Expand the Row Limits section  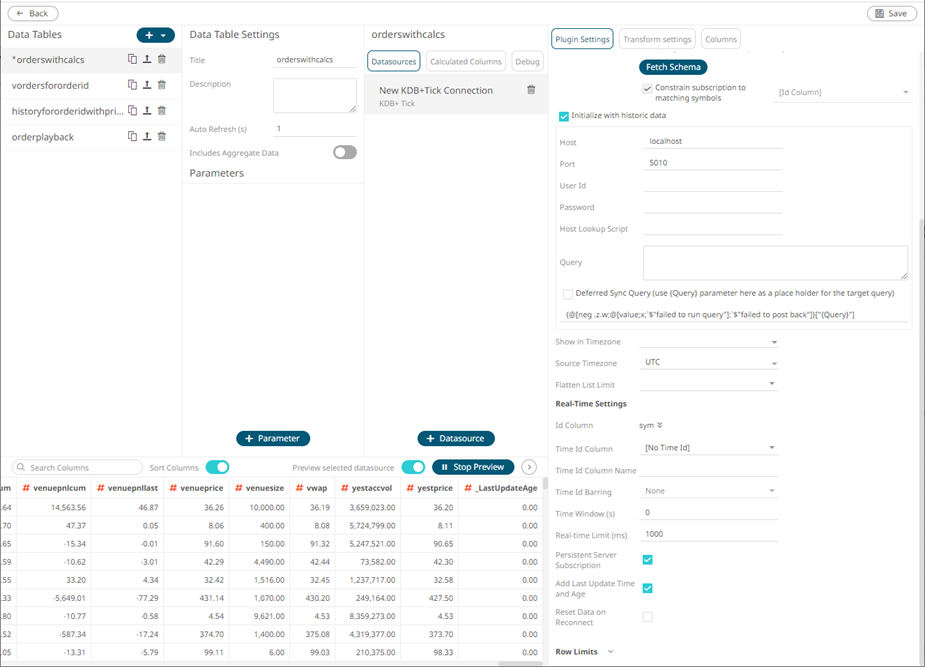(611, 652)
